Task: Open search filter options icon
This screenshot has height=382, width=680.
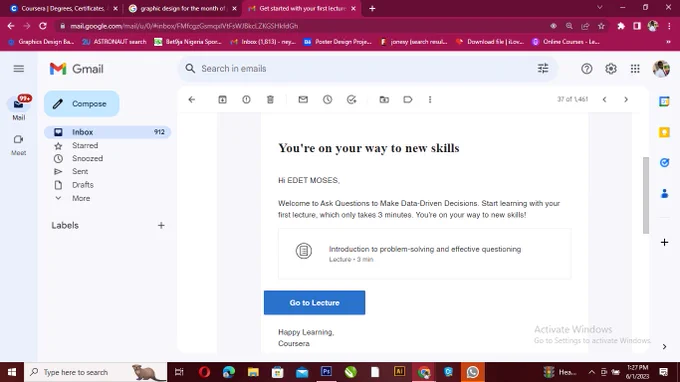Action: tap(543, 68)
